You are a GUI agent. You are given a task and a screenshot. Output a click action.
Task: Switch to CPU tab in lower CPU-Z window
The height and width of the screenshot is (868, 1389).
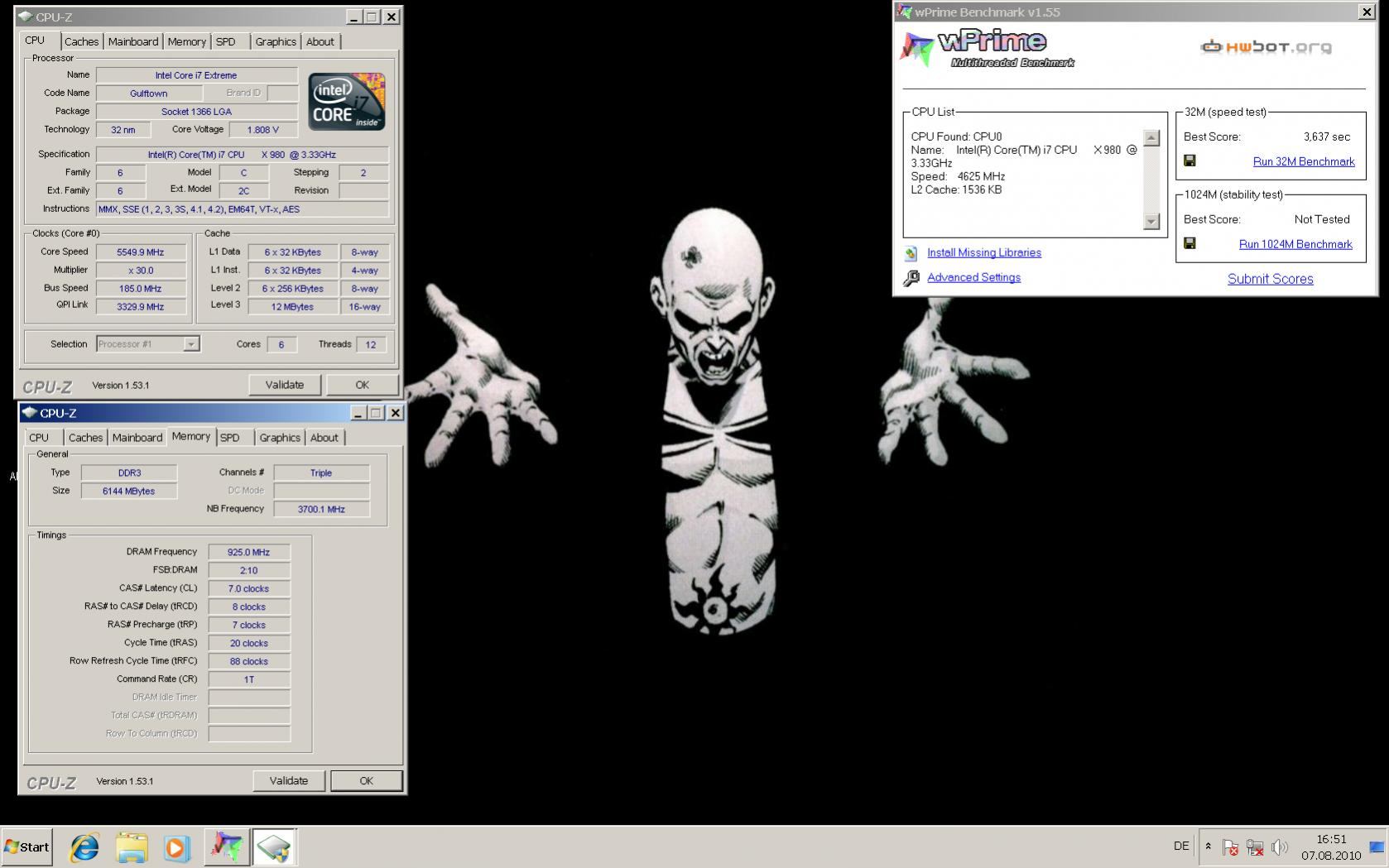[x=39, y=438]
